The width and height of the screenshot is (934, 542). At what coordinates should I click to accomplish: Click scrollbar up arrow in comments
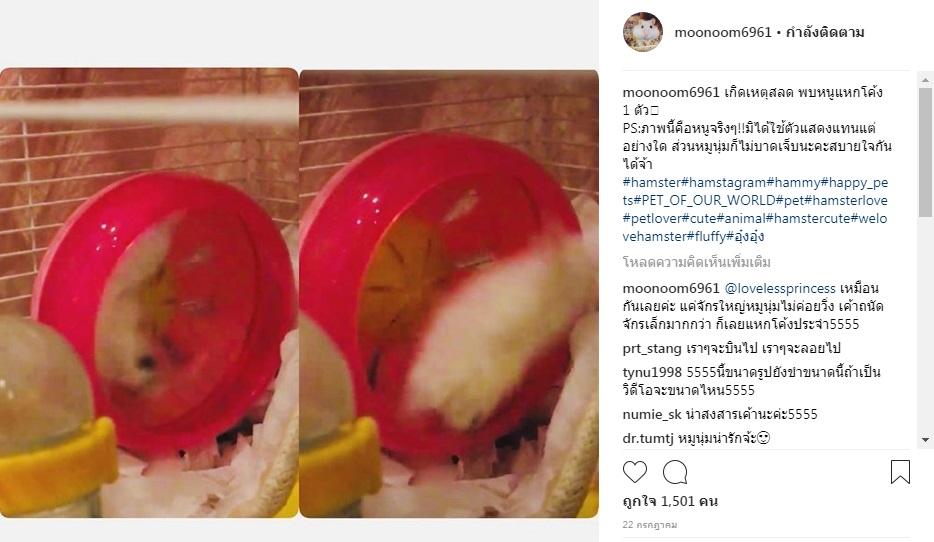click(925, 79)
